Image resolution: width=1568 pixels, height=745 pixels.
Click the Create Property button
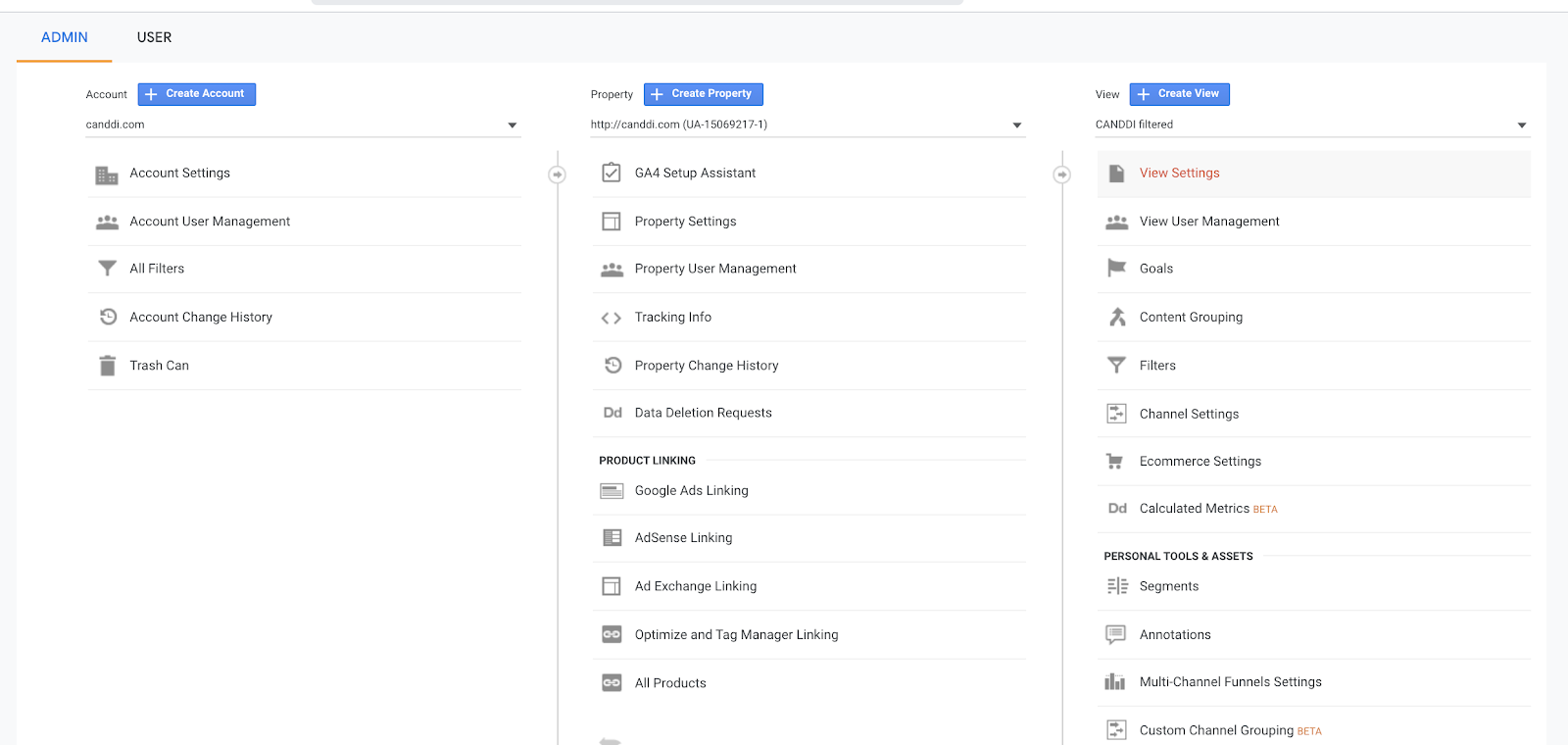click(704, 94)
